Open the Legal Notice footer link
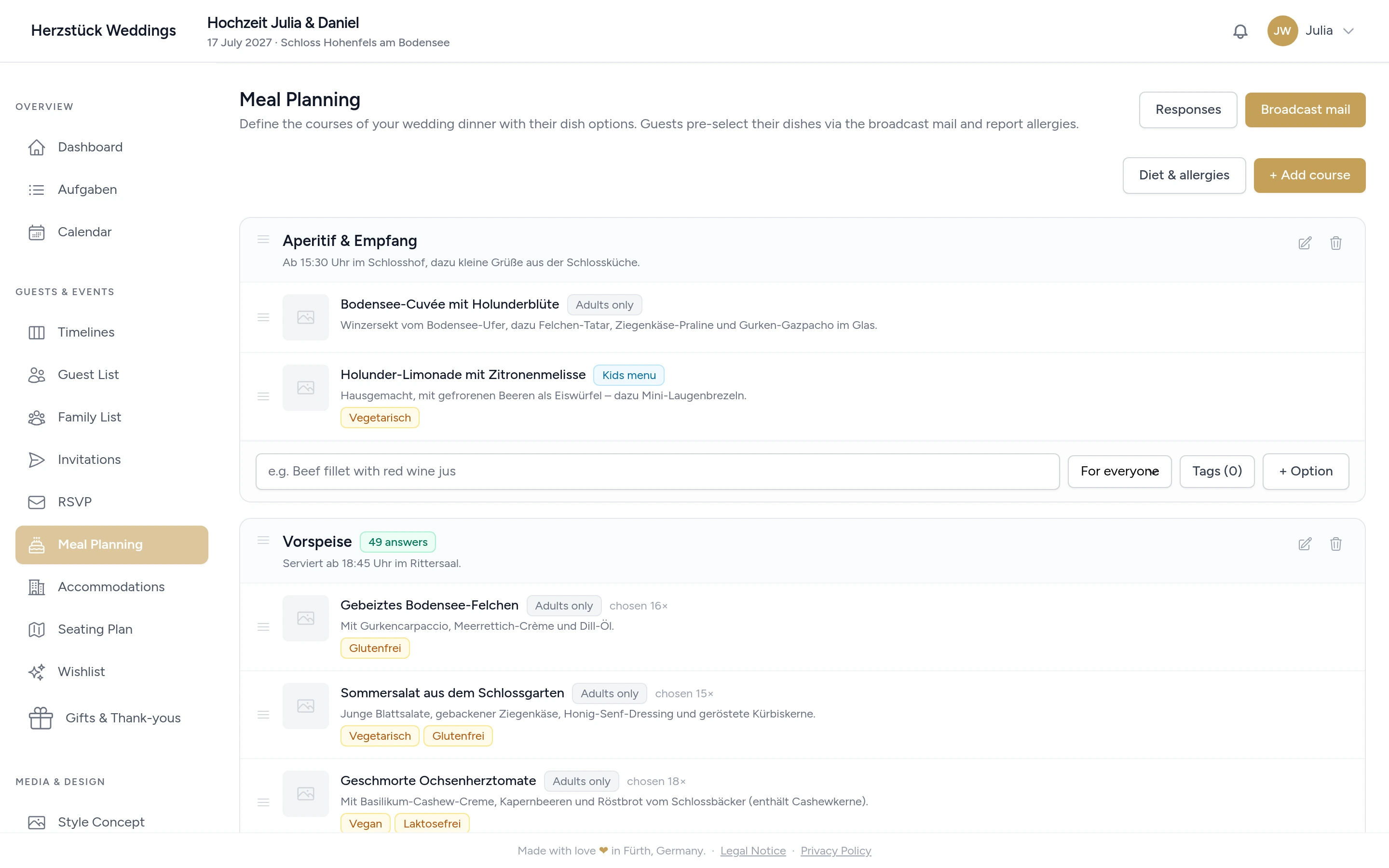1389x868 pixels. (752, 850)
